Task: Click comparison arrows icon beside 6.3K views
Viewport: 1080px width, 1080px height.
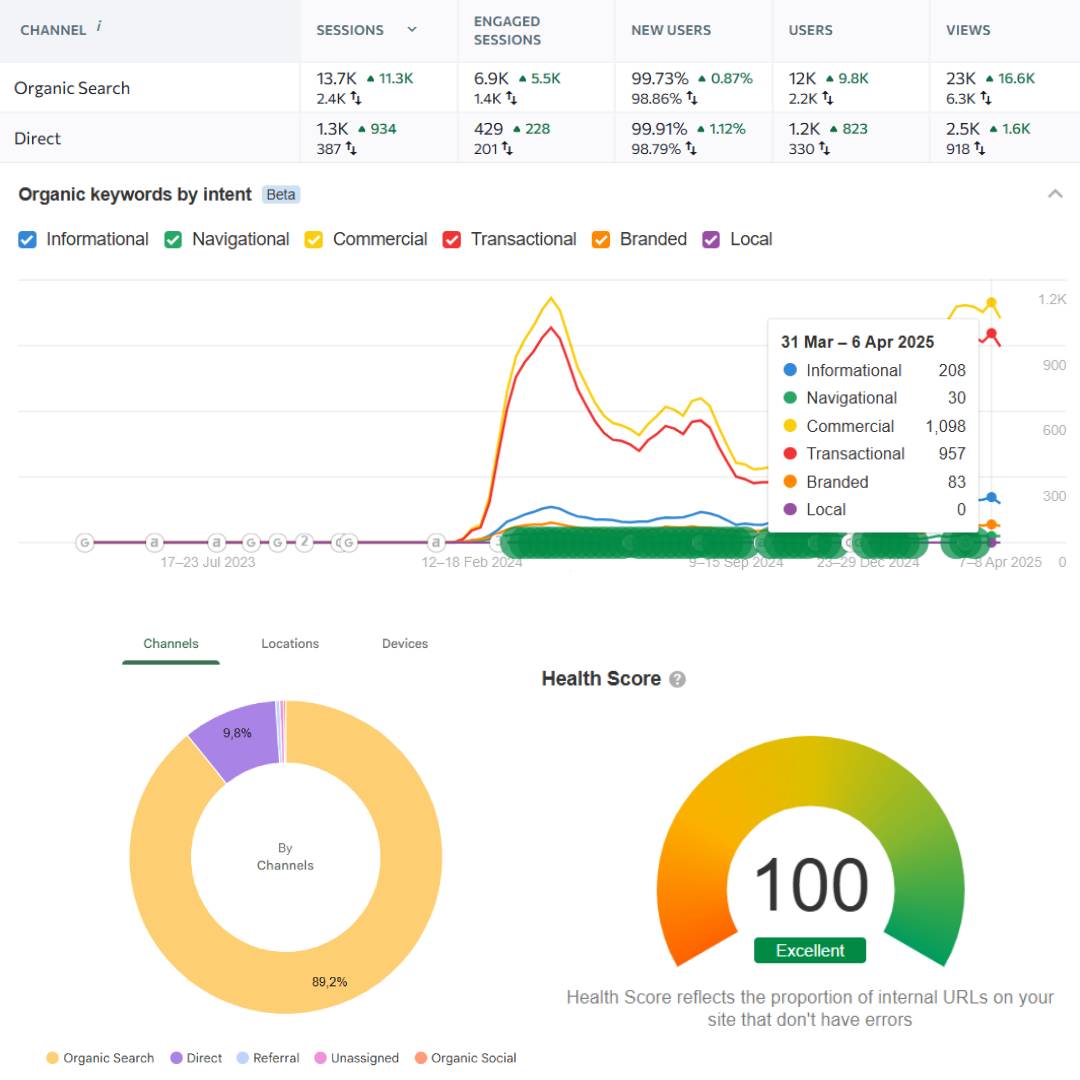Action: (x=986, y=98)
